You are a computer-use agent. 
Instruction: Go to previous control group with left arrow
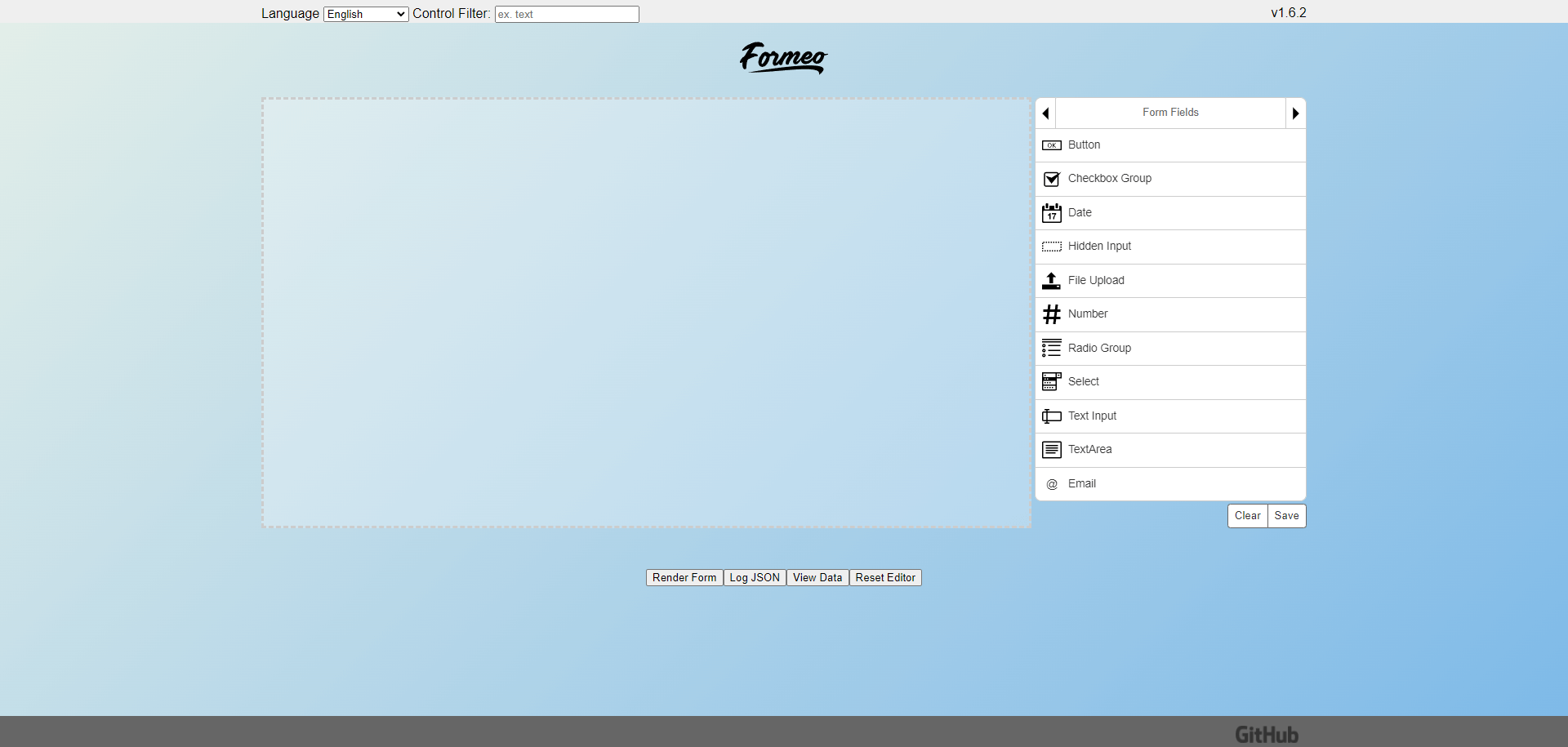point(1046,113)
